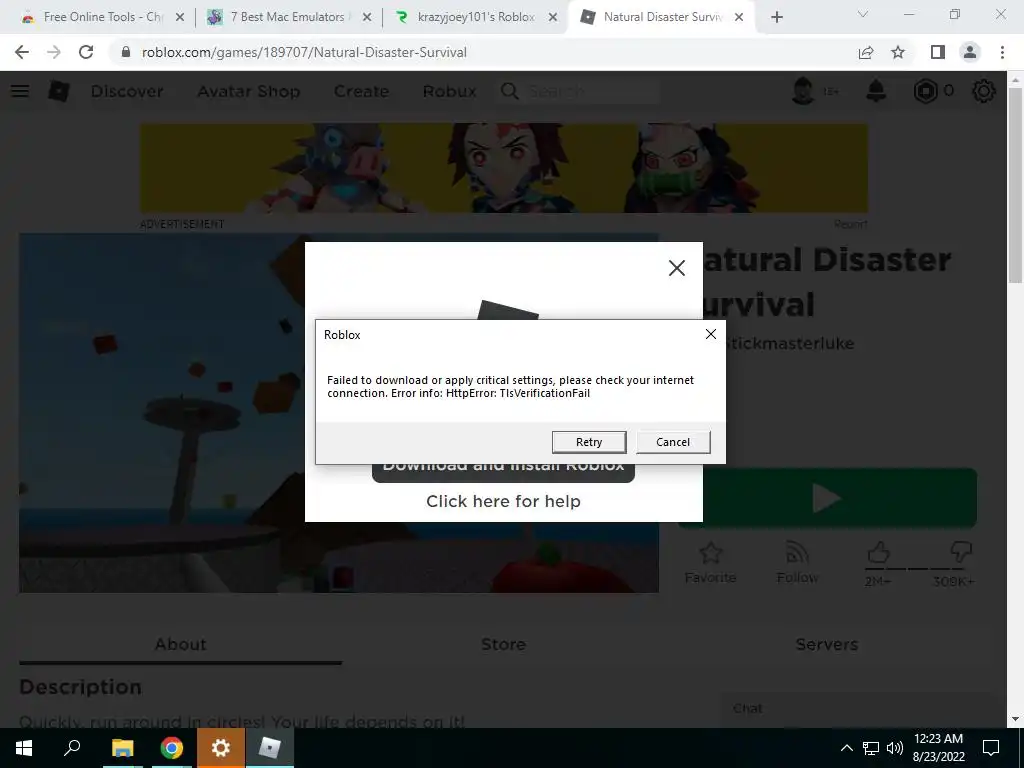Click the address bar URL
This screenshot has width=1024, height=768.
click(304, 52)
